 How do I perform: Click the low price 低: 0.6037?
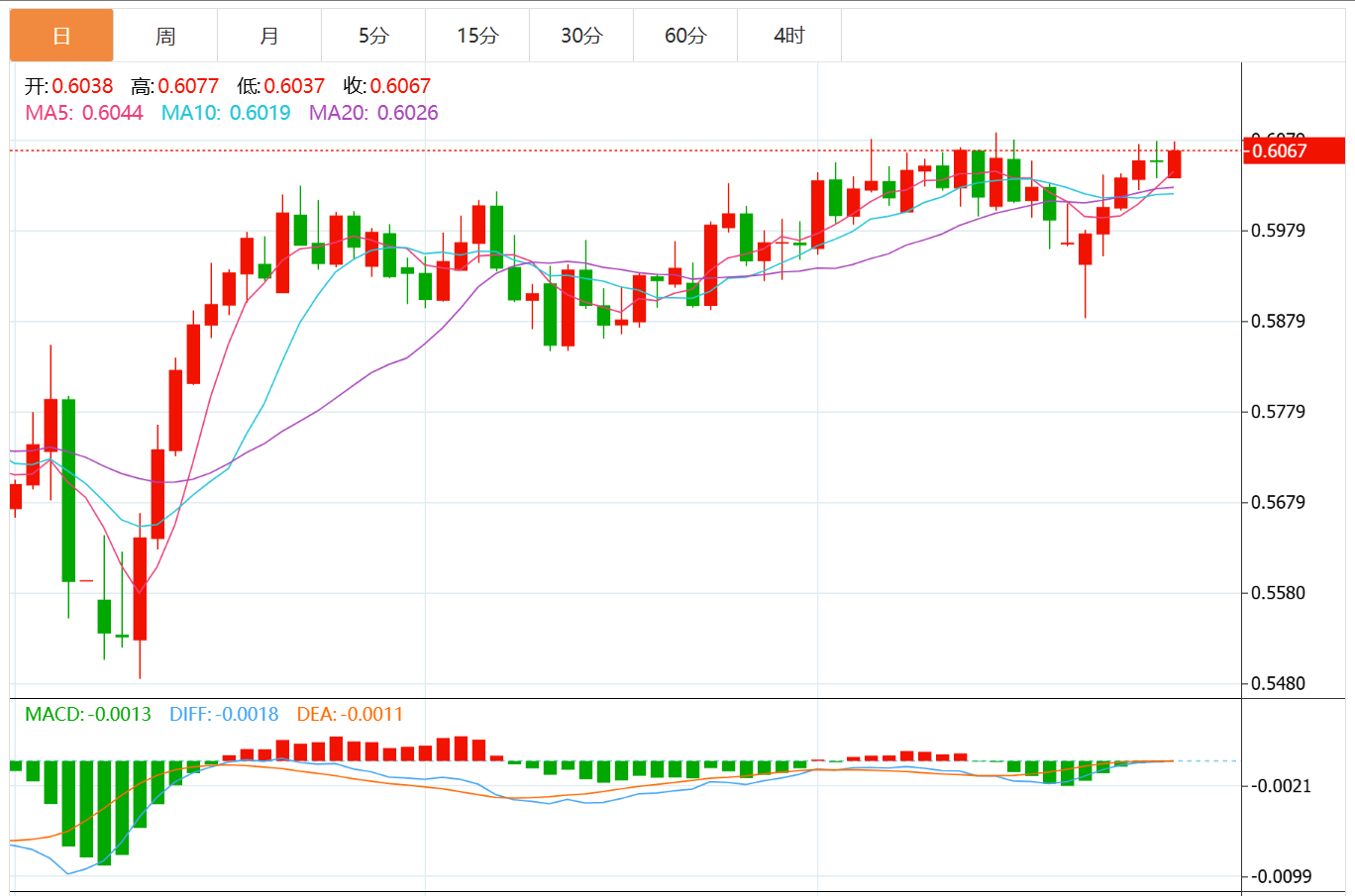click(280, 86)
